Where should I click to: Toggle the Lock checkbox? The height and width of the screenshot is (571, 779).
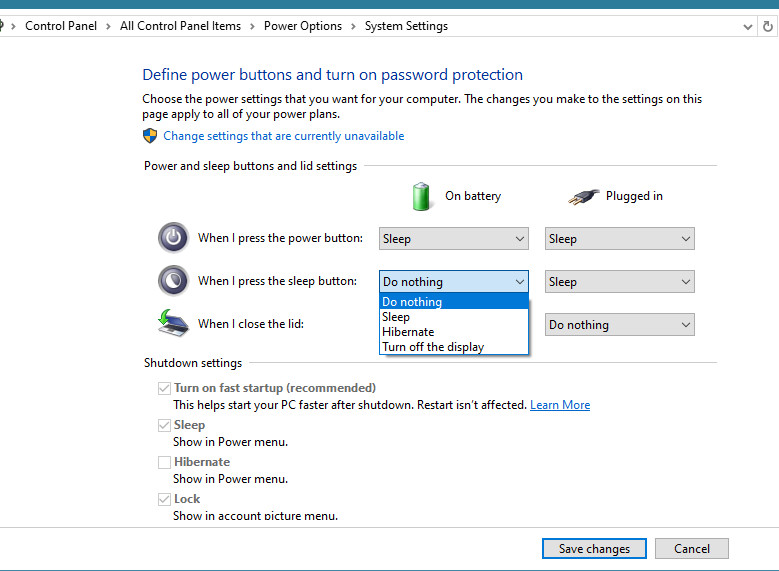coord(164,499)
